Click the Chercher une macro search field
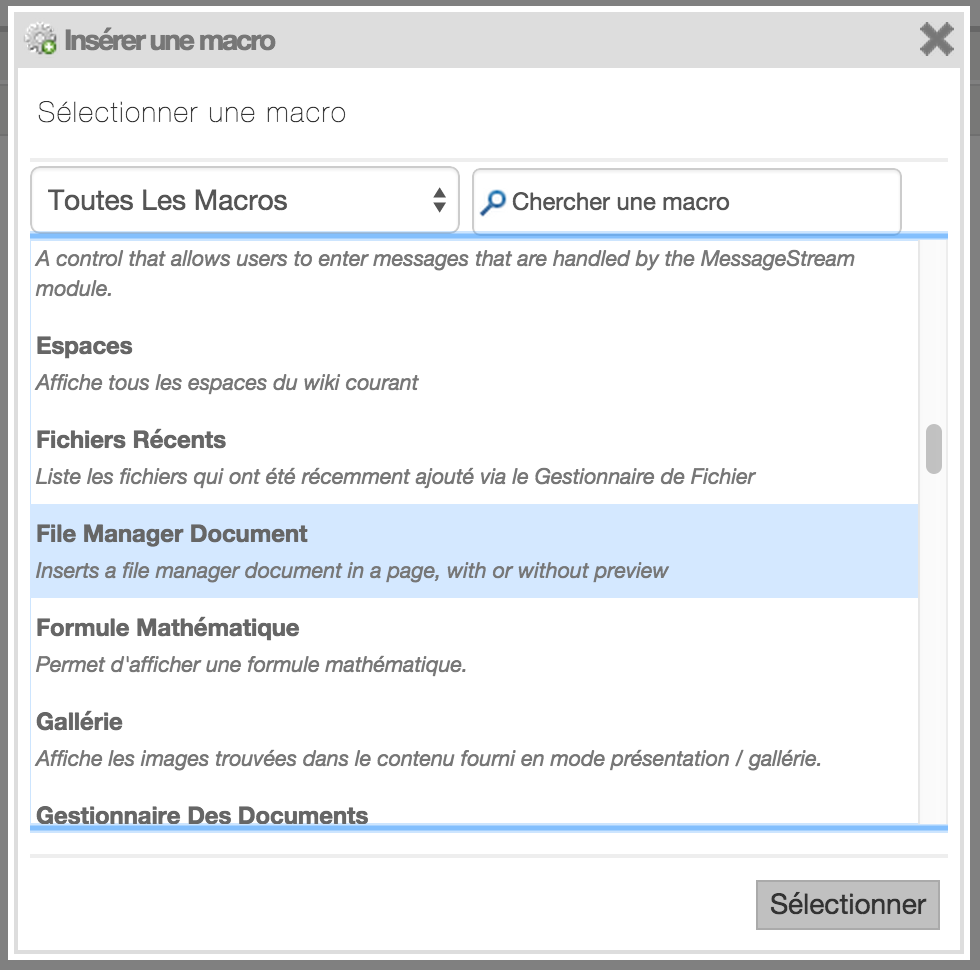Screen dimensions: 980x970 (686, 202)
